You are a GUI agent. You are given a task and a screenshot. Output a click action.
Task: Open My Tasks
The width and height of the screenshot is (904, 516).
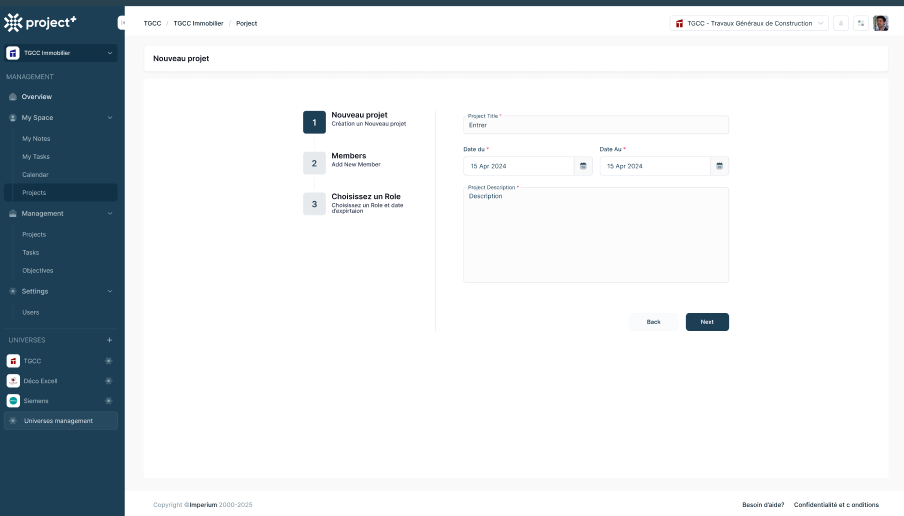36,157
